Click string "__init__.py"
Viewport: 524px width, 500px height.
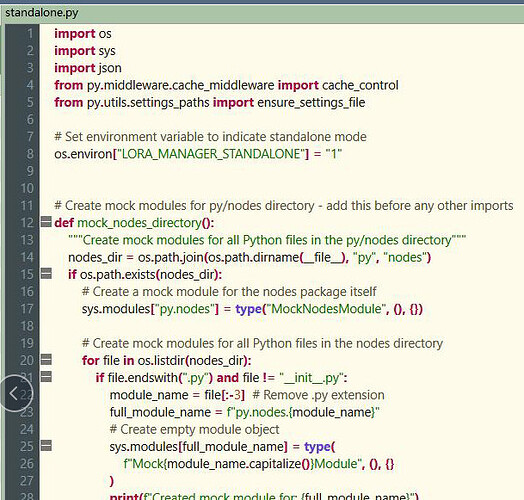point(311,378)
